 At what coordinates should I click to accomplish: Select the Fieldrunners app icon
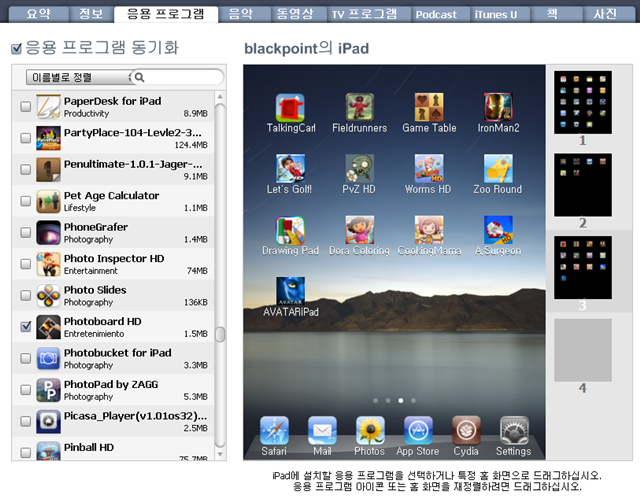(359, 107)
